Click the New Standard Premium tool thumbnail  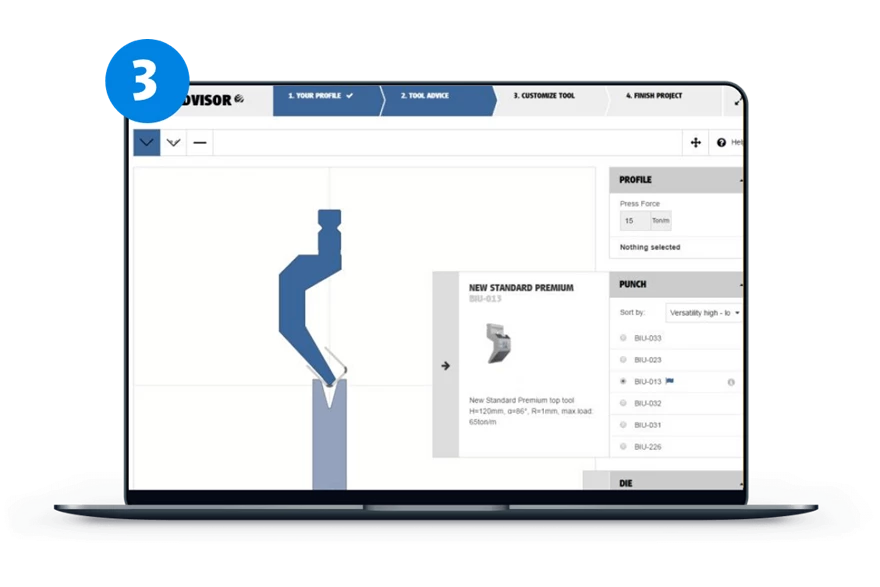coord(496,341)
